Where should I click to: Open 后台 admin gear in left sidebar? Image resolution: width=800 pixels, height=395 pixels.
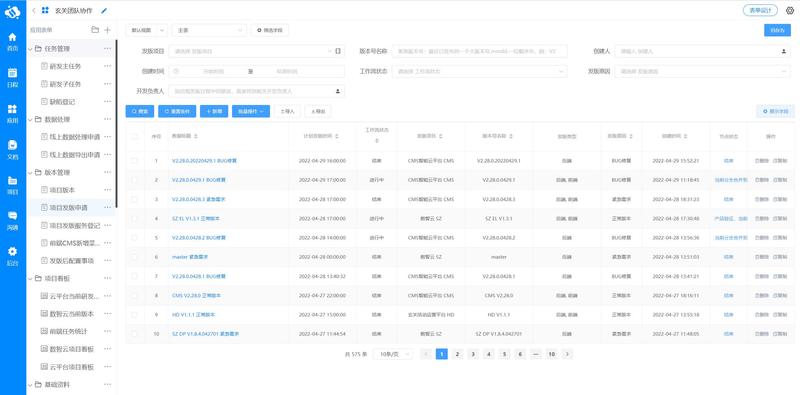point(12,256)
